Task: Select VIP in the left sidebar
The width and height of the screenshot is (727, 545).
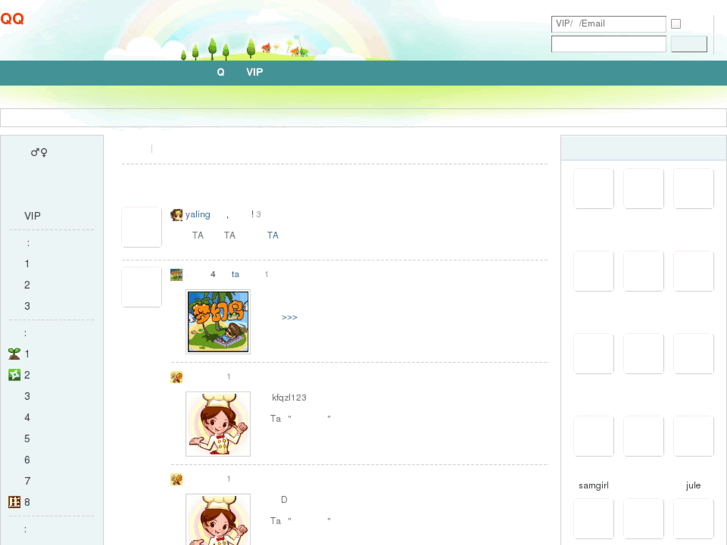Action: point(32,216)
